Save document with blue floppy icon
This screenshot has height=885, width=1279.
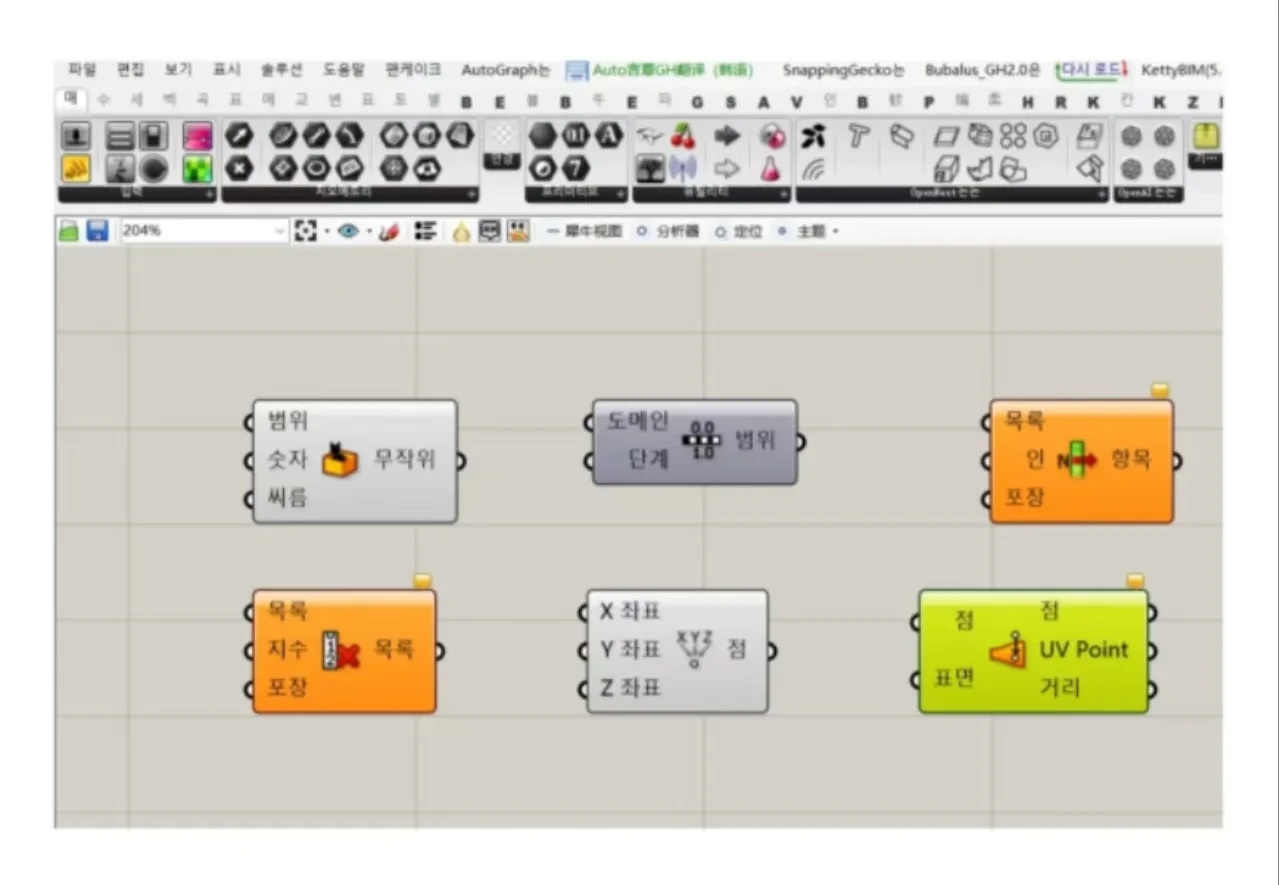[x=97, y=231]
